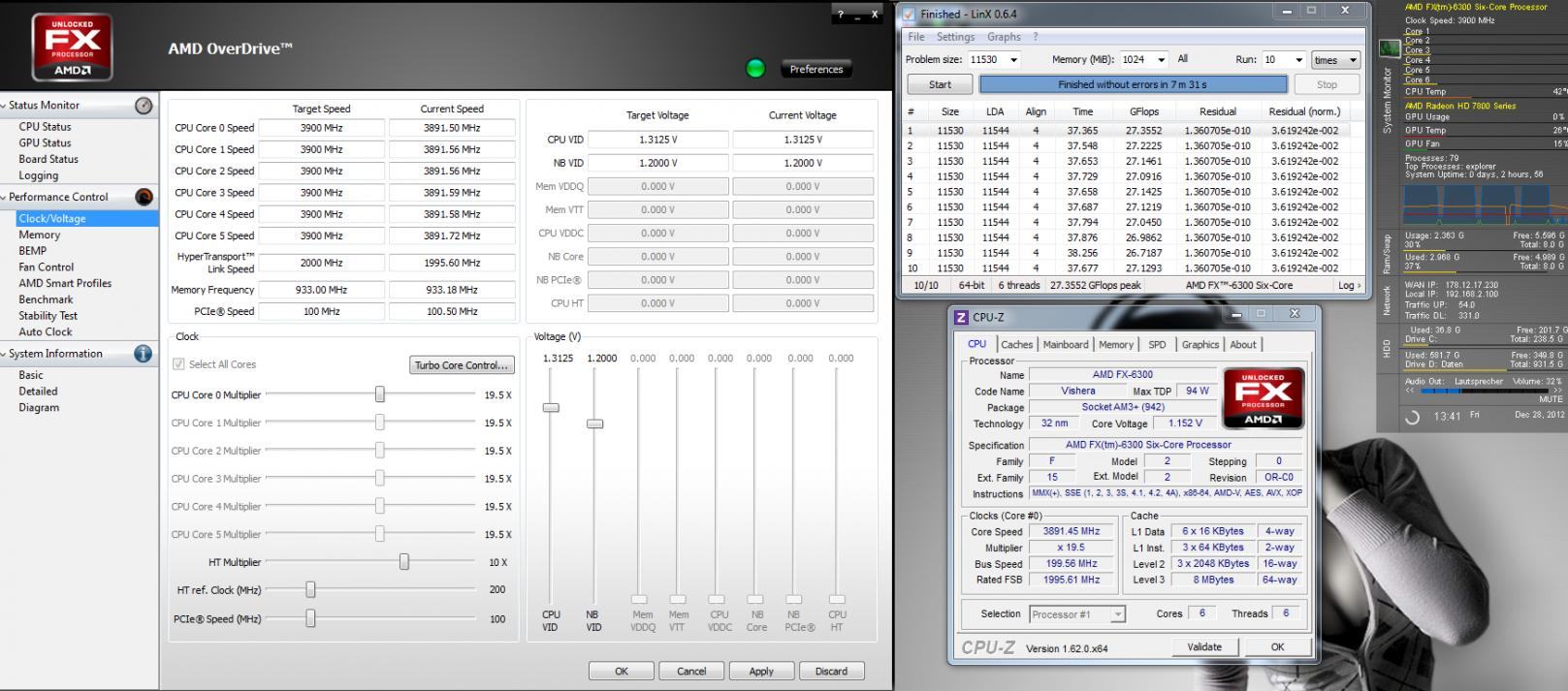Open the Diagram entry in the sidebar
The height and width of the screenshot is (691, 1568).
39,408
